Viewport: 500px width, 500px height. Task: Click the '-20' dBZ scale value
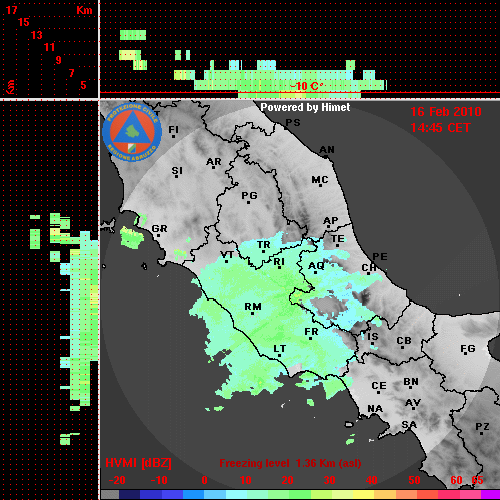coord(117,480)
